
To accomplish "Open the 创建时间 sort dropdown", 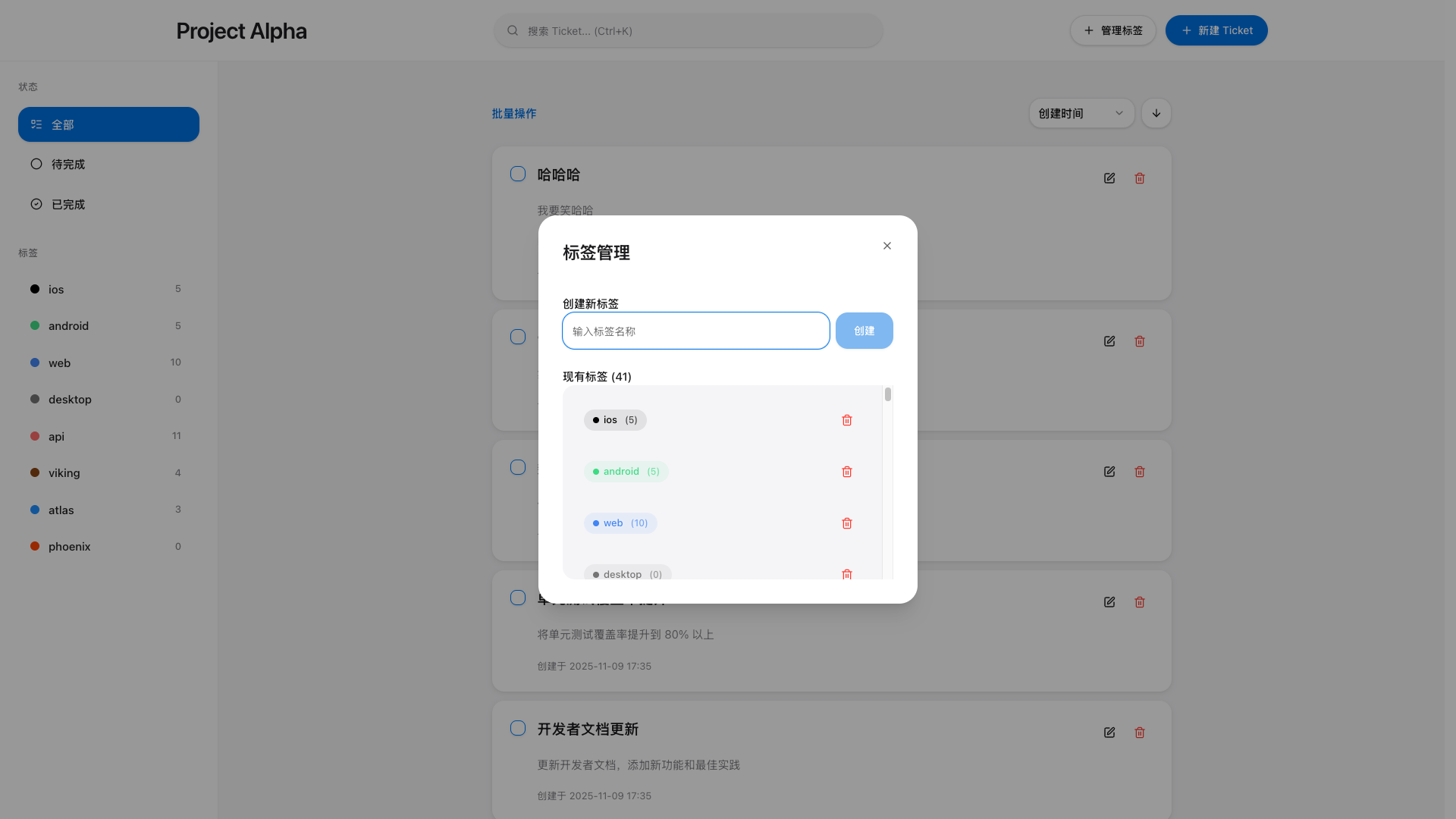I will click(1081, 113).
